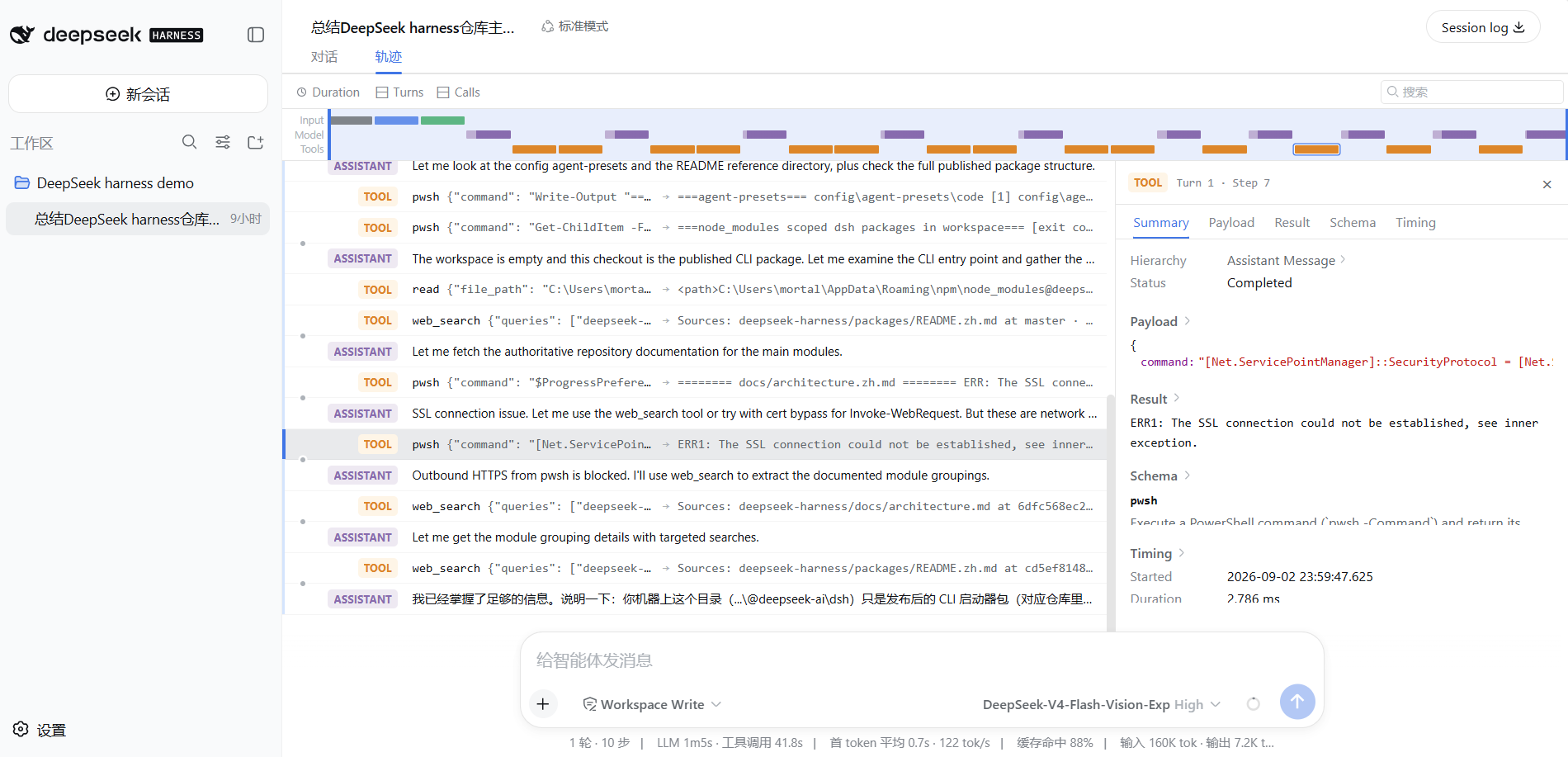Start a new session with 新会话
Image resolution: width=1568 pixels, height=757 pixels.
coord(138,94)
